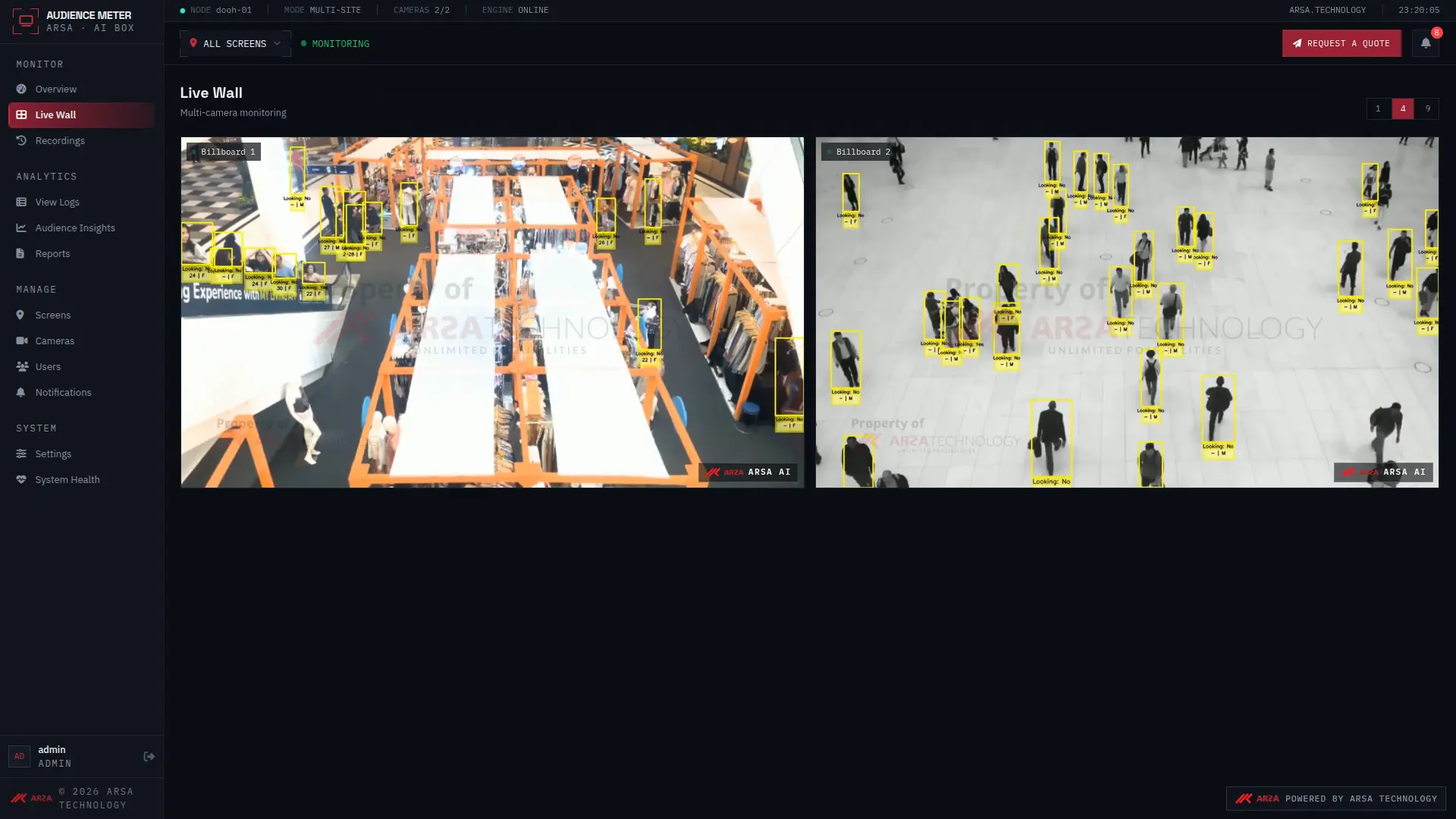Click the Live Wall page heading
The image size is (1456, 819).
pyautogui.click(x=212, y=93)
